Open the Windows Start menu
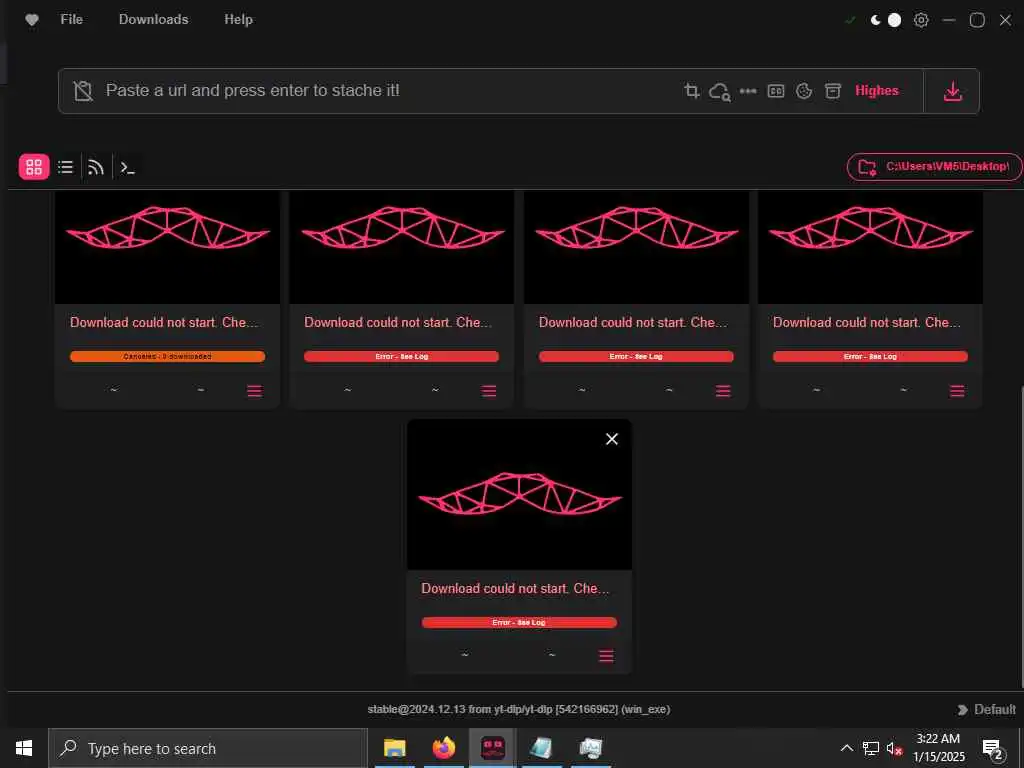 (24, 748)
